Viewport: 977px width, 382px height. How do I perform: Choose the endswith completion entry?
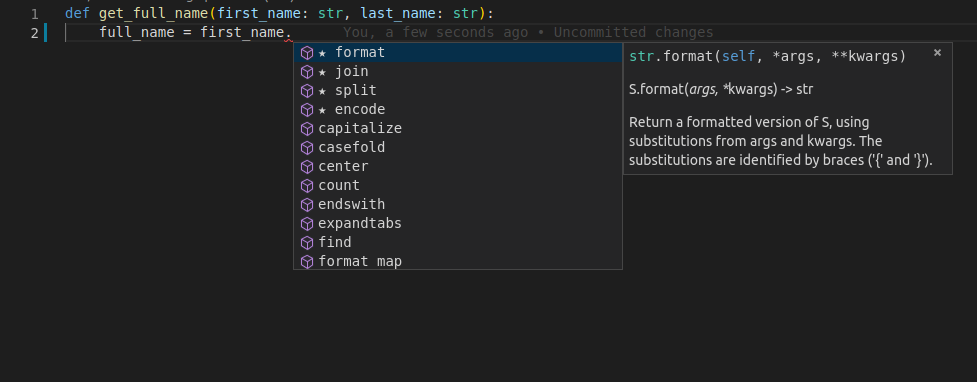coord(457,205)
